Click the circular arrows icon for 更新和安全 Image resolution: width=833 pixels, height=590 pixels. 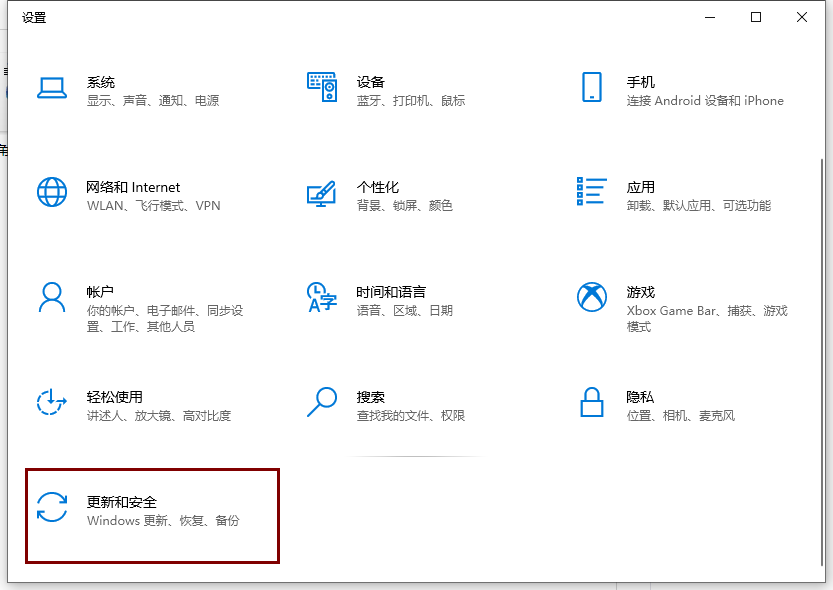click(51, 507)
